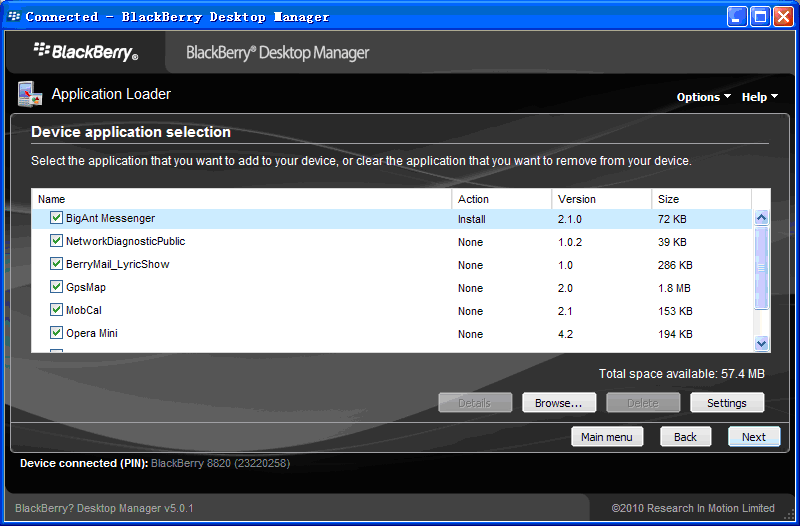The width and height of the screenshot is (800, 526).
Task: Maximize the Desktop Manager window
Action: pyautogui.click(x=760, y=17)
